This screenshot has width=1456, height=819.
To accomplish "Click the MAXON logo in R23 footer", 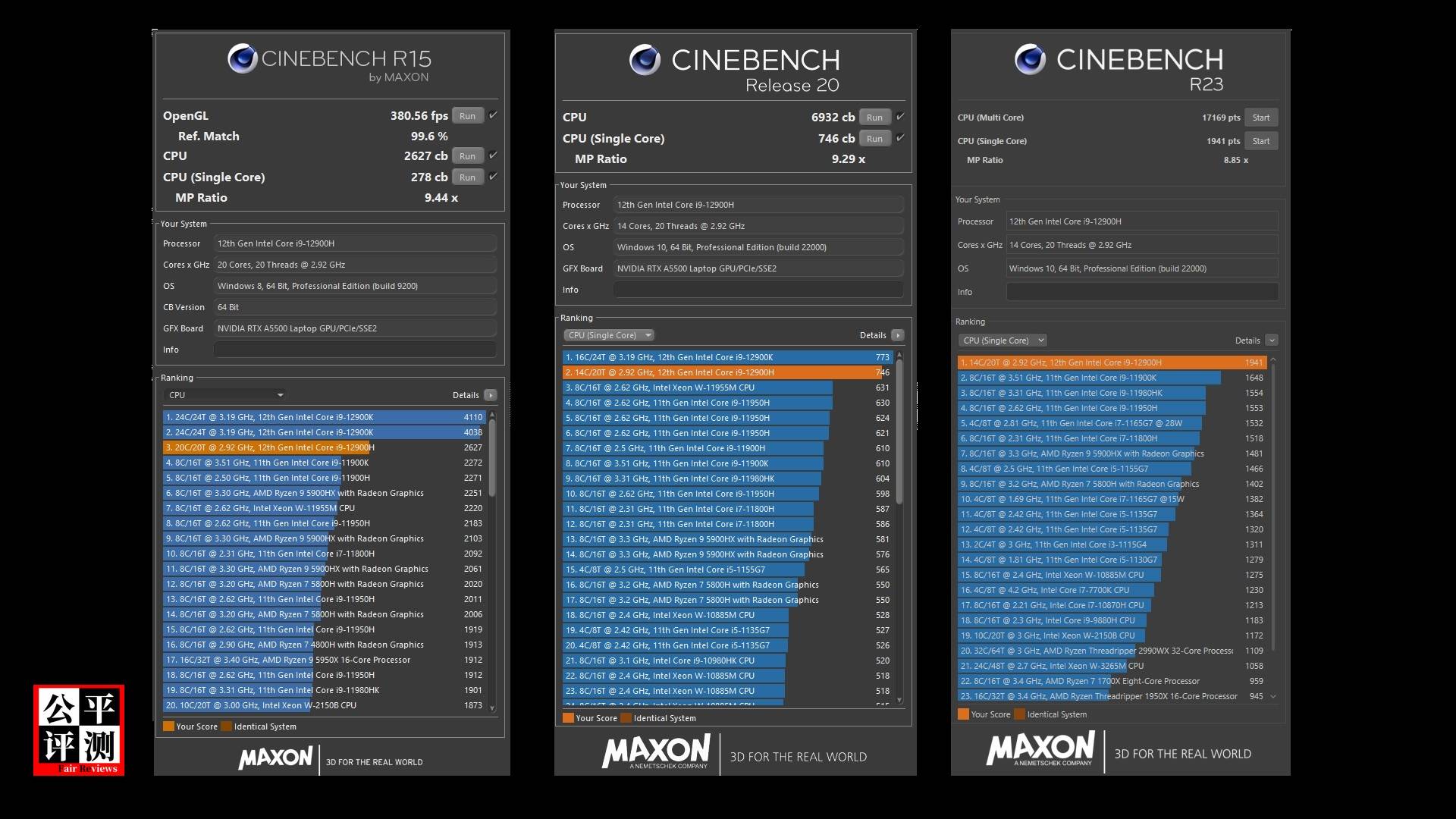I will pos(1040,748).
